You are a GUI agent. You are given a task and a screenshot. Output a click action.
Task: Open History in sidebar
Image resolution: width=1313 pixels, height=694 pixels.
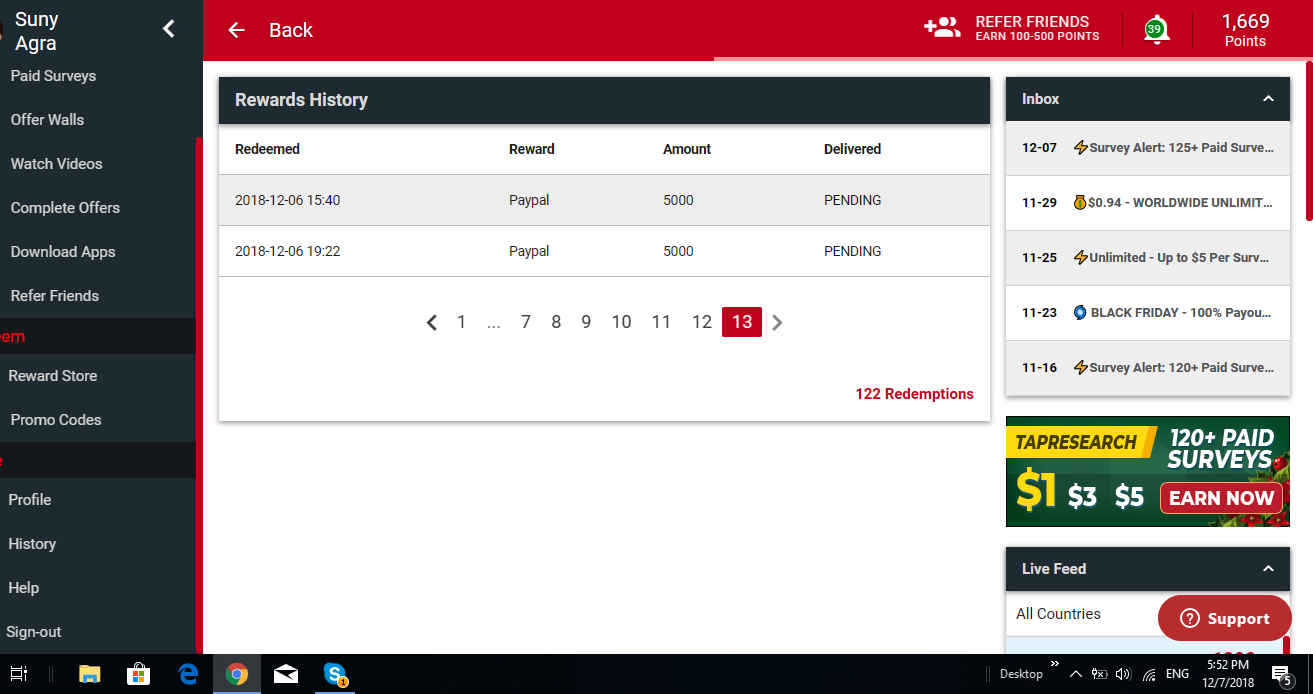pyautogui.click(x=32, y=544)
